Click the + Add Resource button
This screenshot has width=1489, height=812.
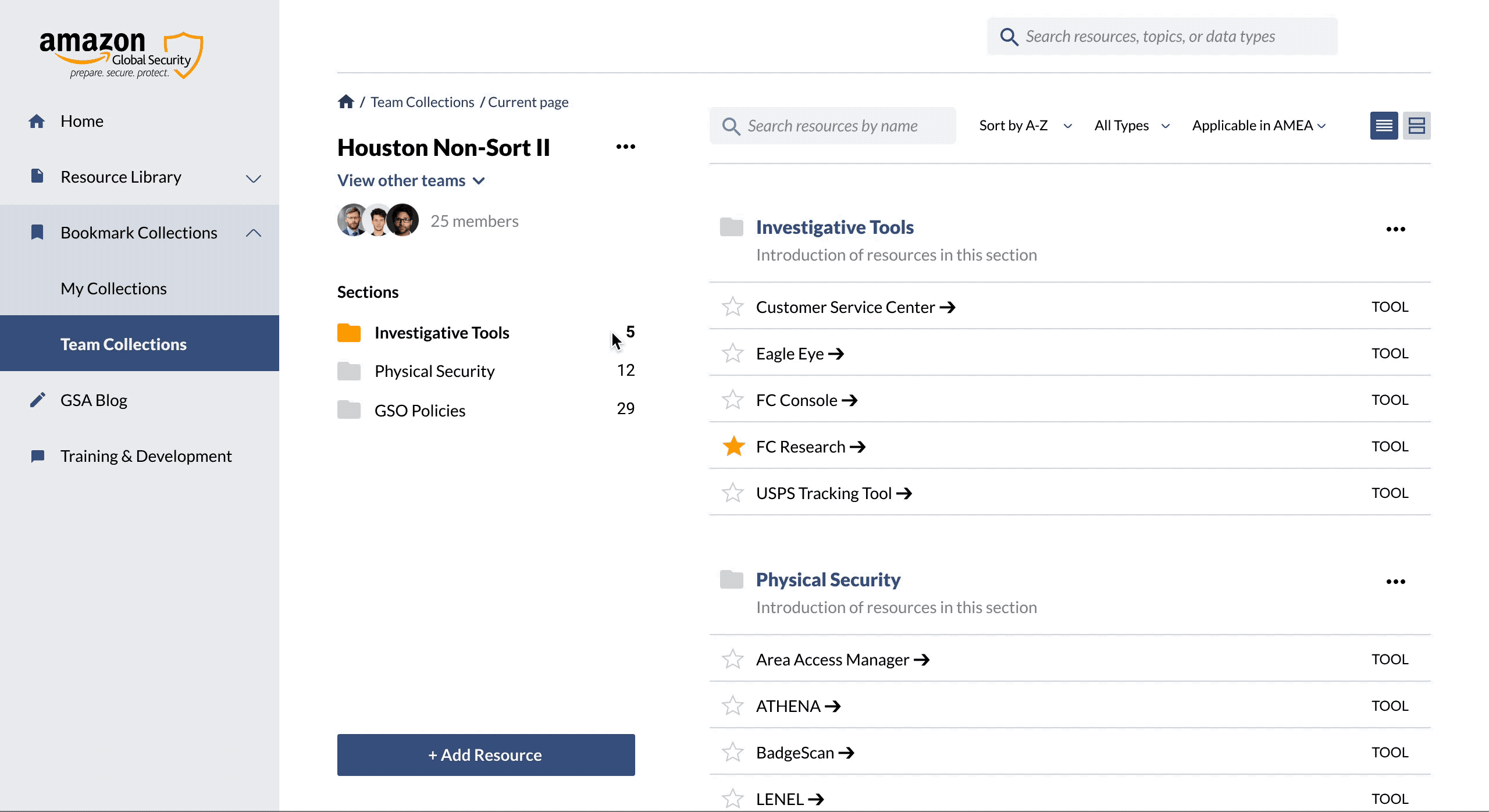coord(486,755)
